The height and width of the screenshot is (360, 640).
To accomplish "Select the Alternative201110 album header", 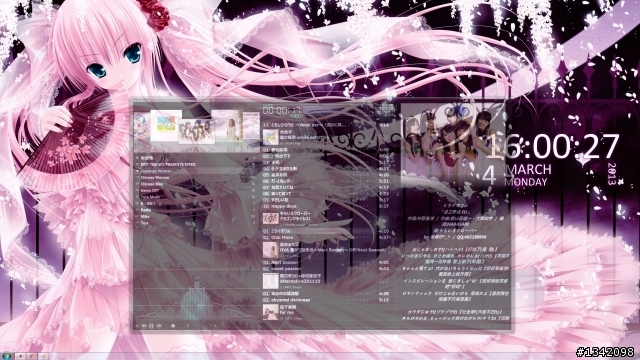I will pyautogui.click(x=327, y=281).
